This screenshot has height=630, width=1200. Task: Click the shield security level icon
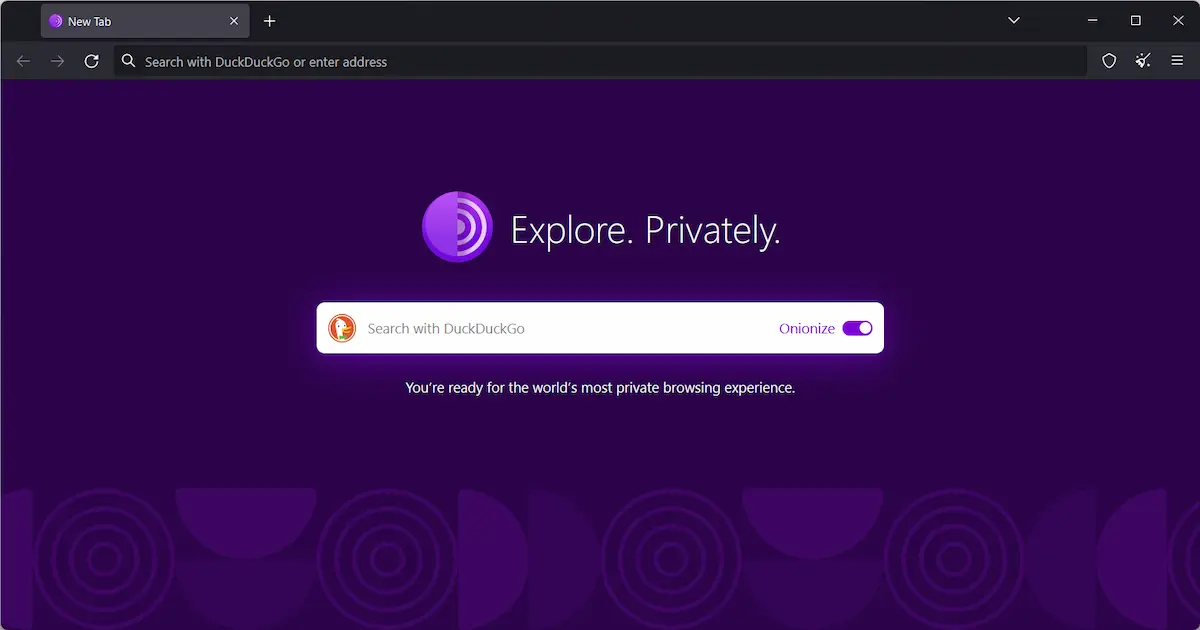[1109, 61]
